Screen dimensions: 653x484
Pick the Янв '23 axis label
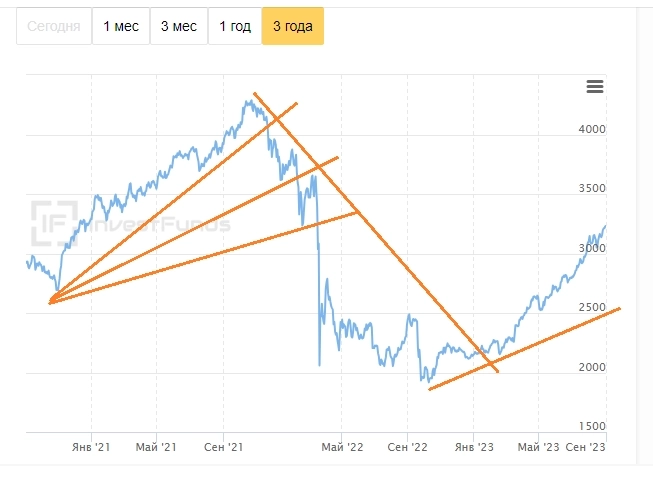point(475,448)
